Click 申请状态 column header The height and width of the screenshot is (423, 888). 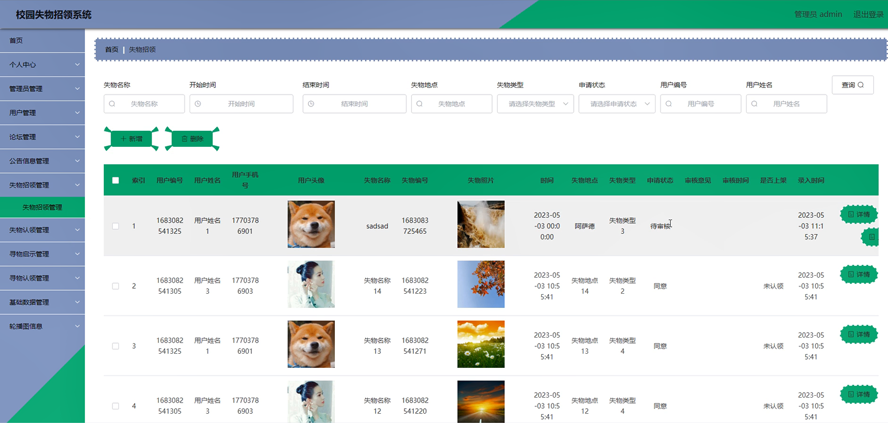click(x=660, y=180)
